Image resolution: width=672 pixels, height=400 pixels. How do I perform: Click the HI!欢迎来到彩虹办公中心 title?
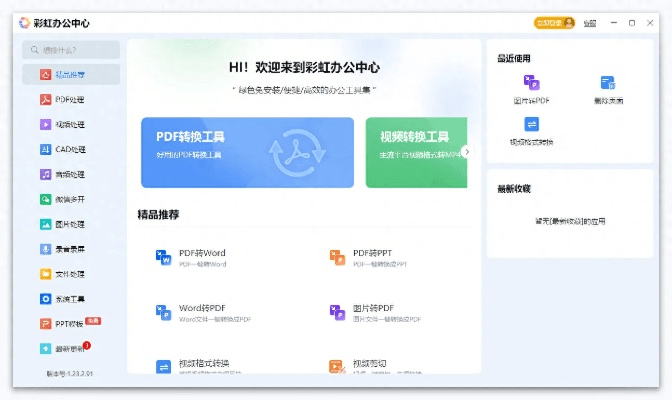click(x=304, y=67)
